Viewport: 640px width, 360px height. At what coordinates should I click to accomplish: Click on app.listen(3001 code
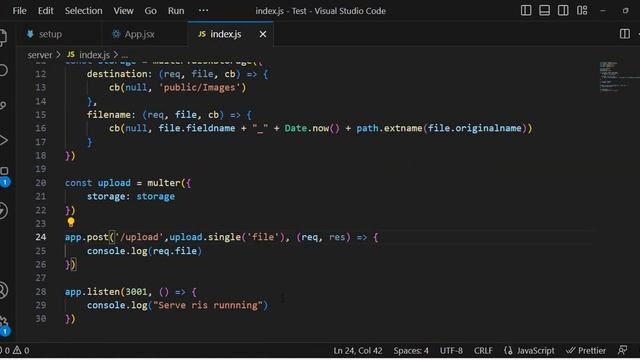[x=106, y=291]
